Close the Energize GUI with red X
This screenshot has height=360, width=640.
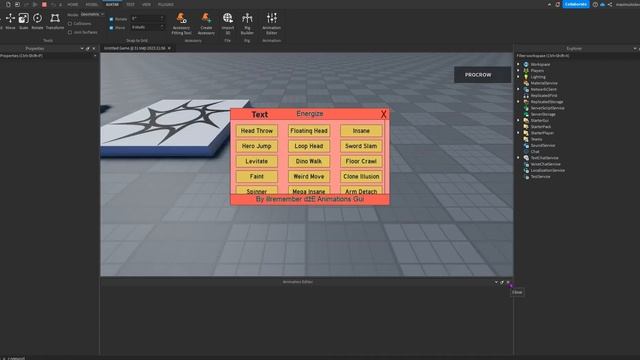(x=383, y=114)
